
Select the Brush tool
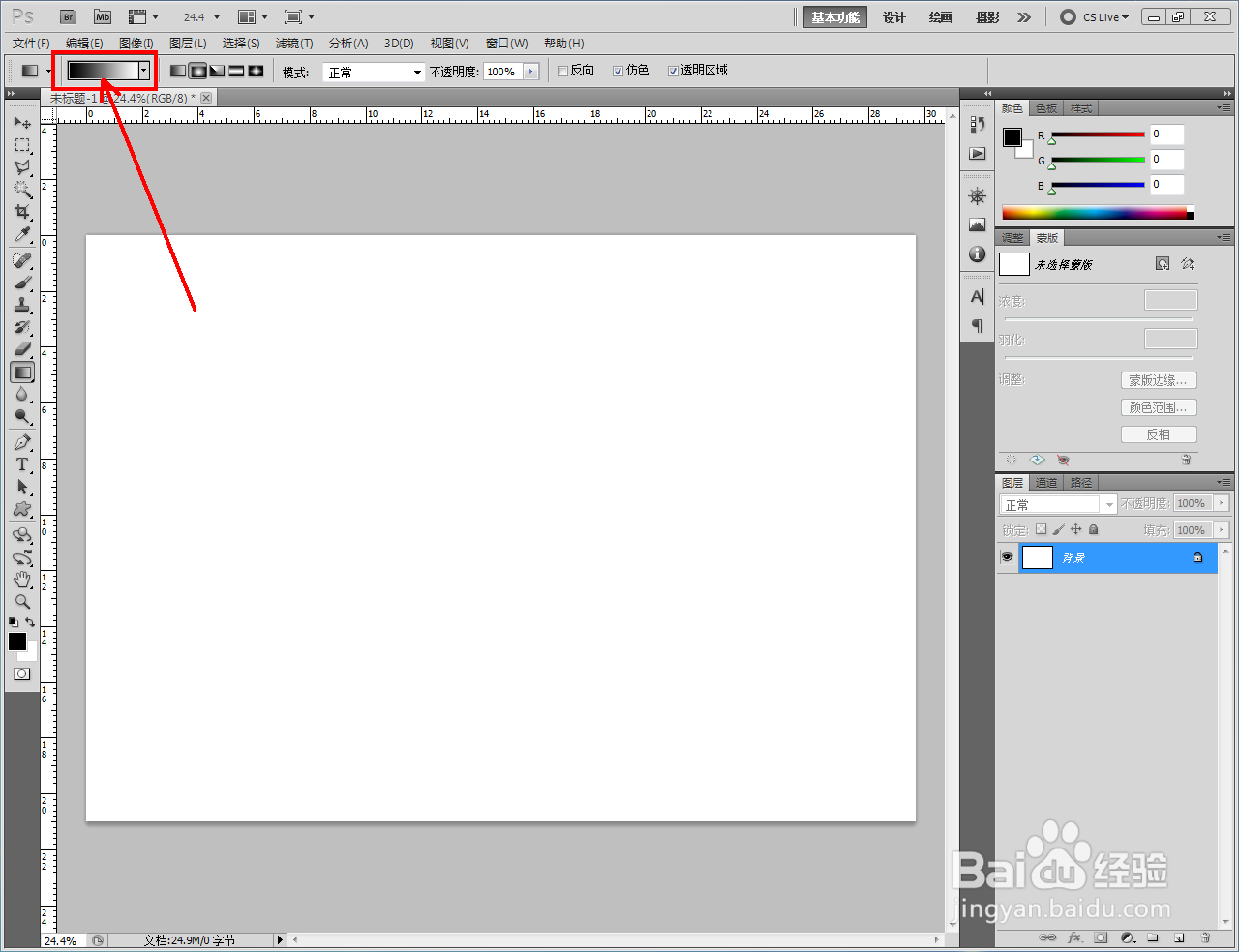pyautogui.click(x=22, y=283)
